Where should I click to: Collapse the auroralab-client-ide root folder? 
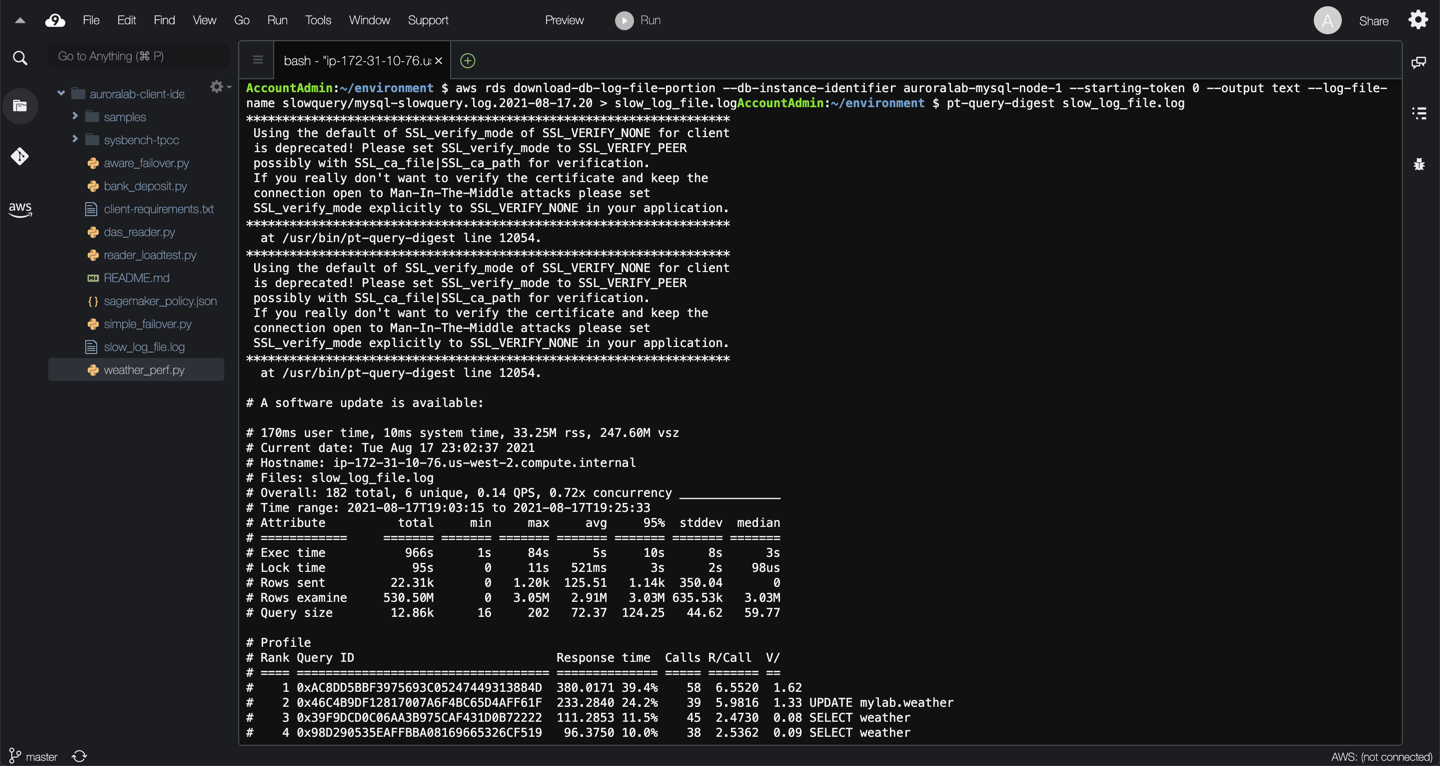point(61,94)
